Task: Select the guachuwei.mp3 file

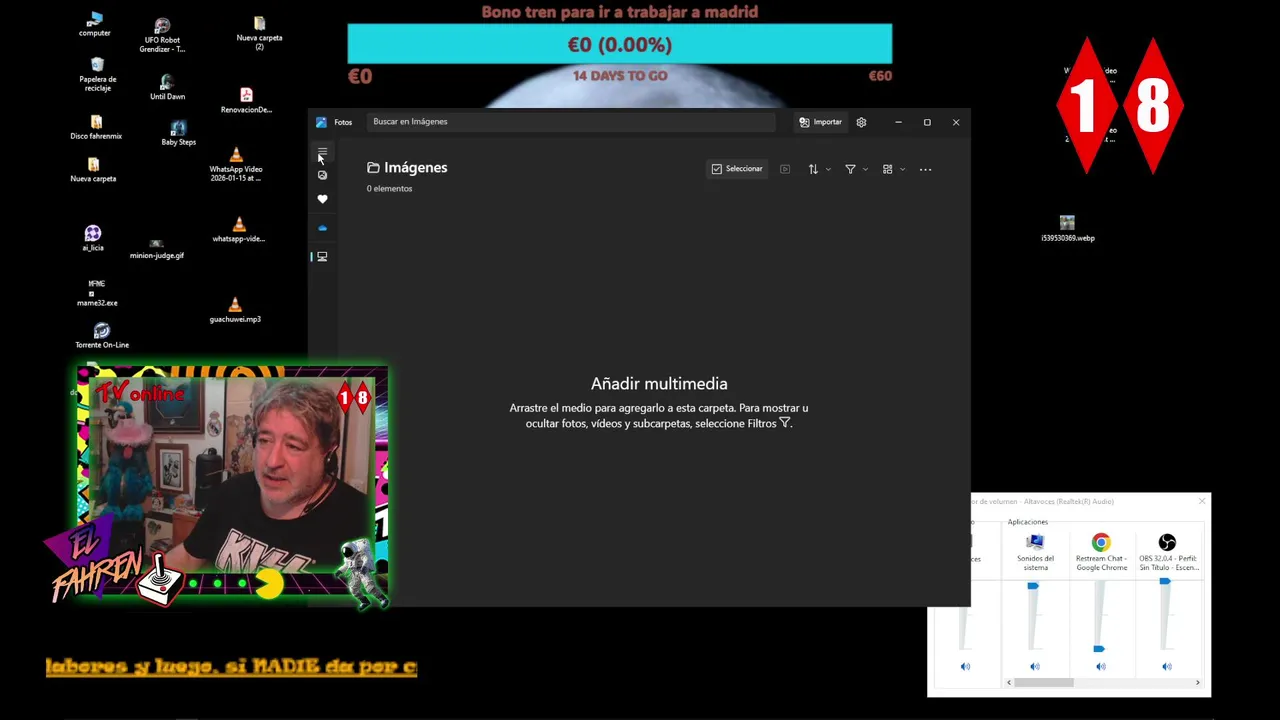Action: pyautogui.click(x=235, y=309)
